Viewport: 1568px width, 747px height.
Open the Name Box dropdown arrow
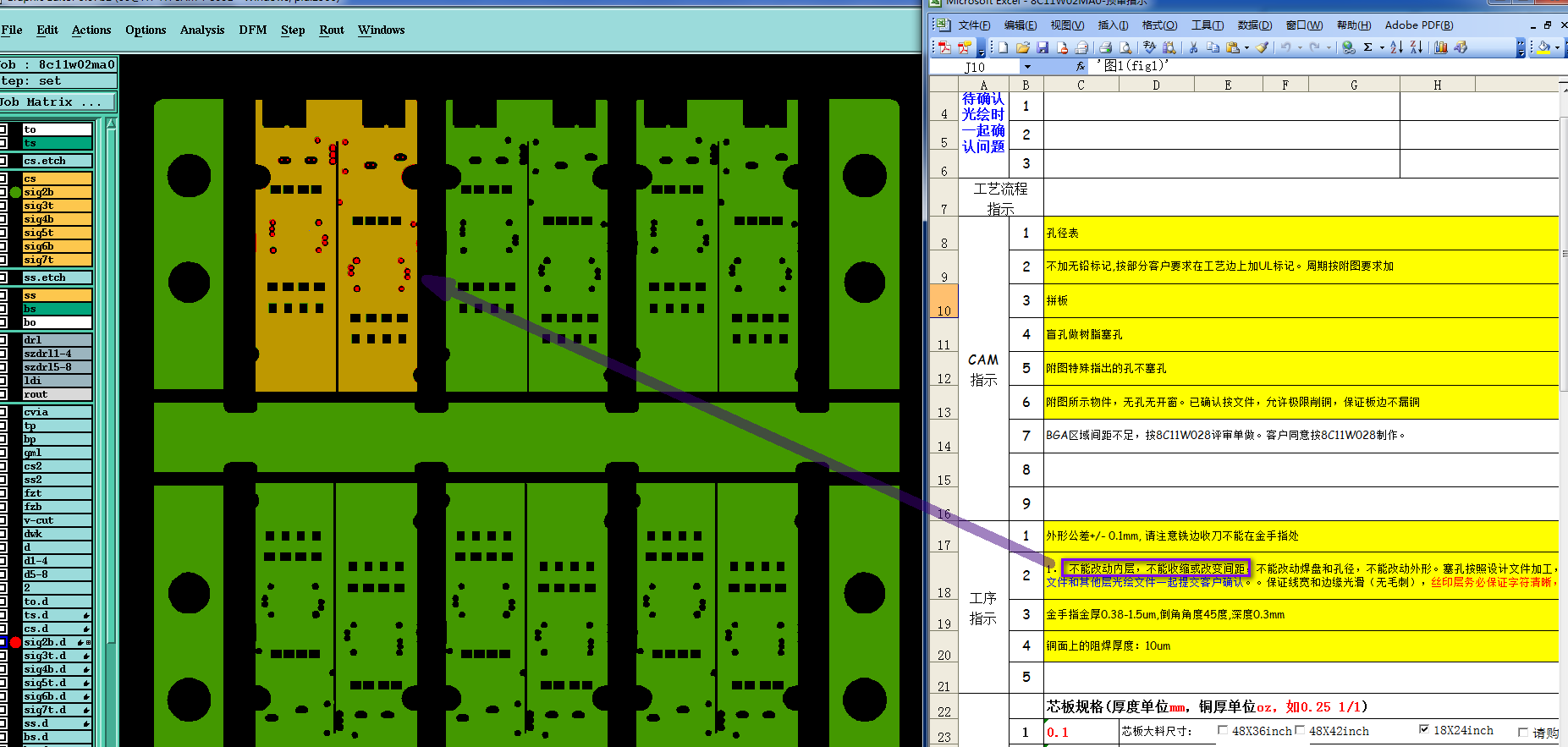point(1027,67)
